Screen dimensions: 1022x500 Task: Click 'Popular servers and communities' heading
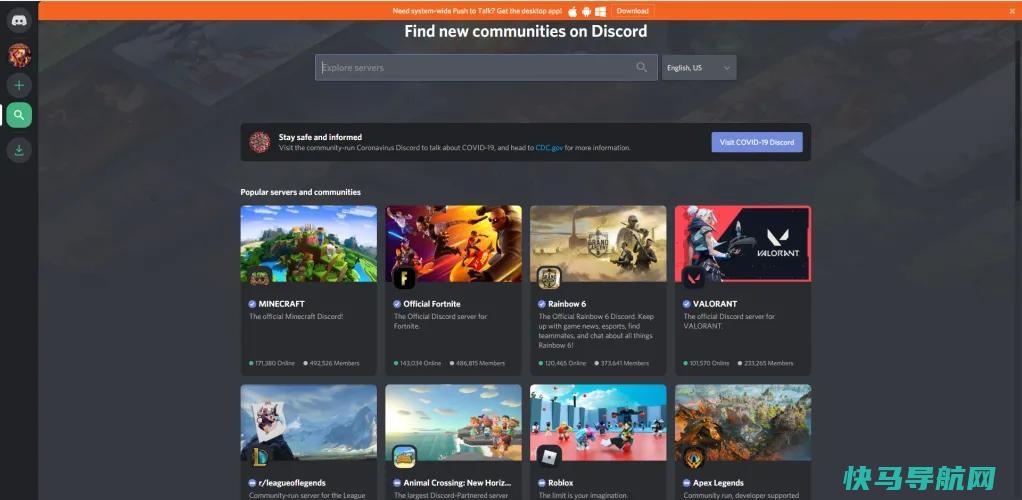point(300,192)
